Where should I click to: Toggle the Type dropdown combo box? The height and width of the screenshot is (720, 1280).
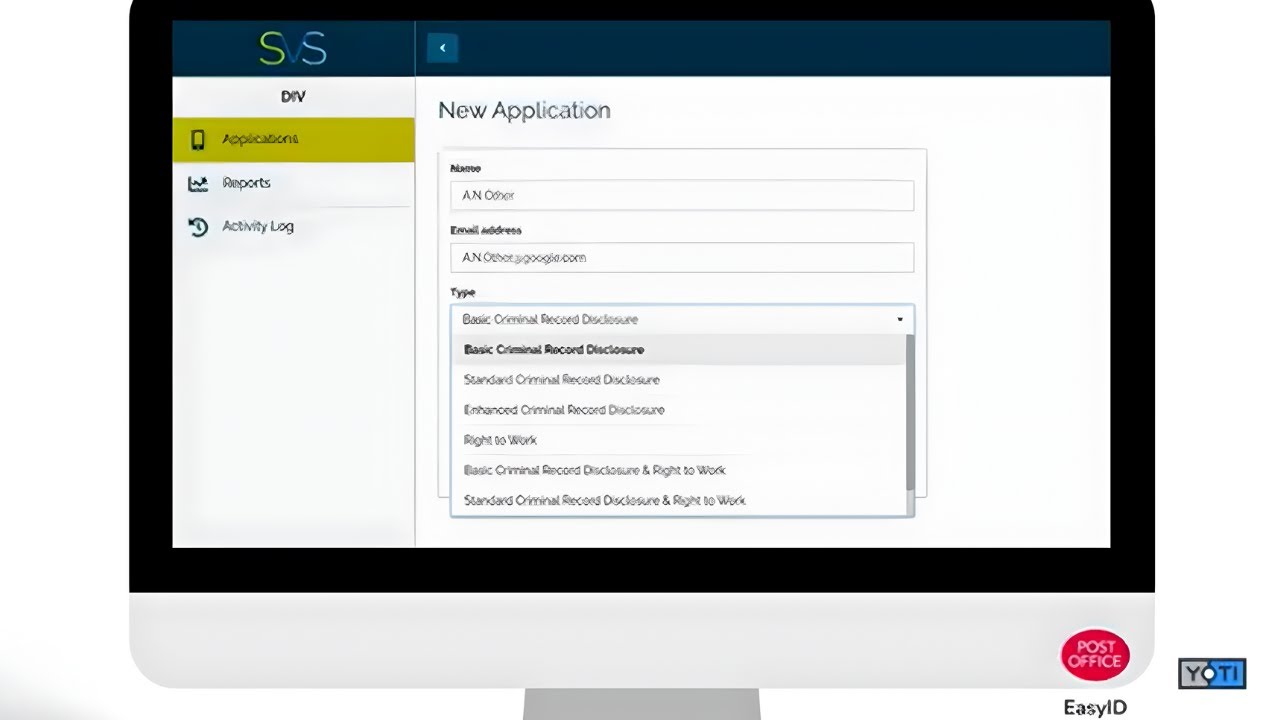click(682, 319)
